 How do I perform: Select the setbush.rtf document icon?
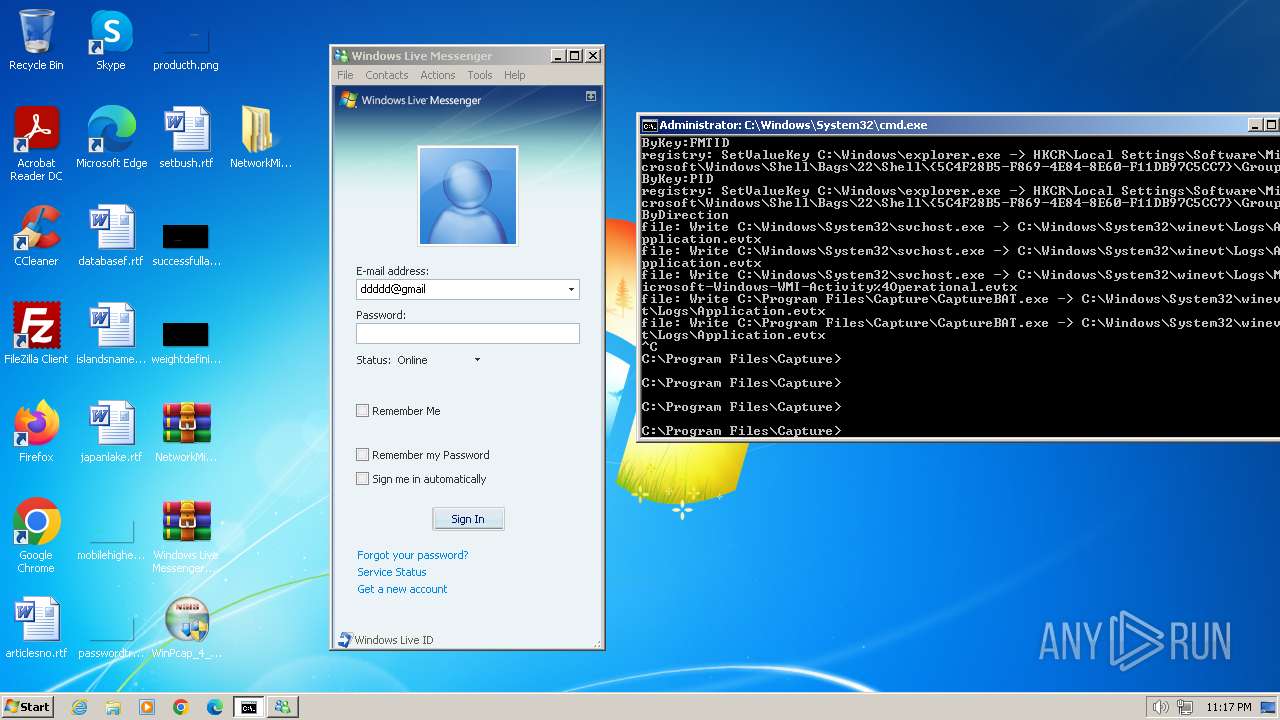coord(186,138)
